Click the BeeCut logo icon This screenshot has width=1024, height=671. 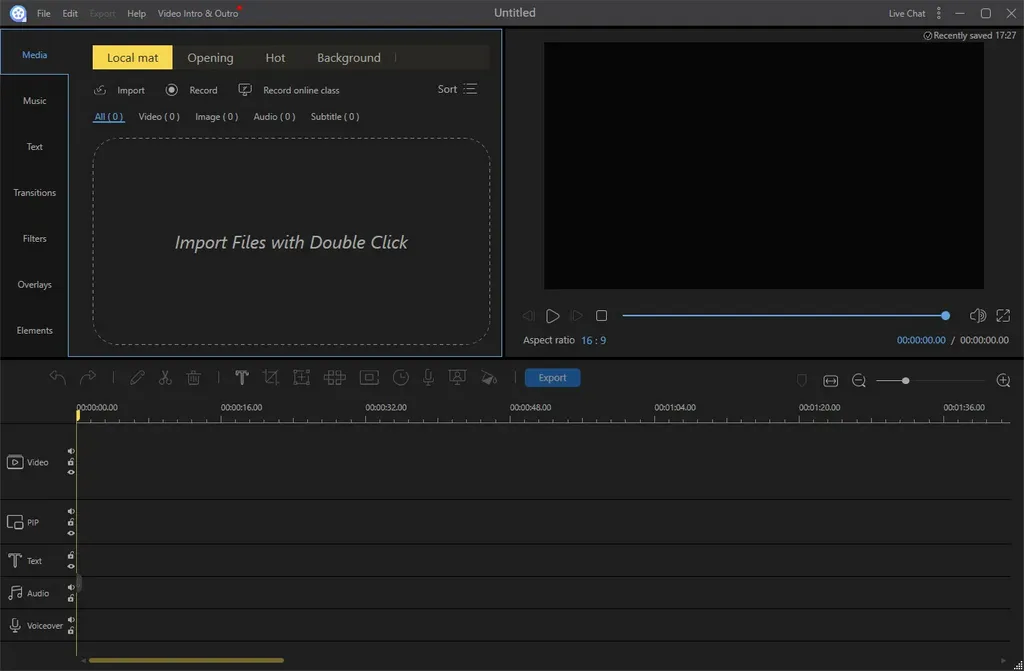click(18, 13)
